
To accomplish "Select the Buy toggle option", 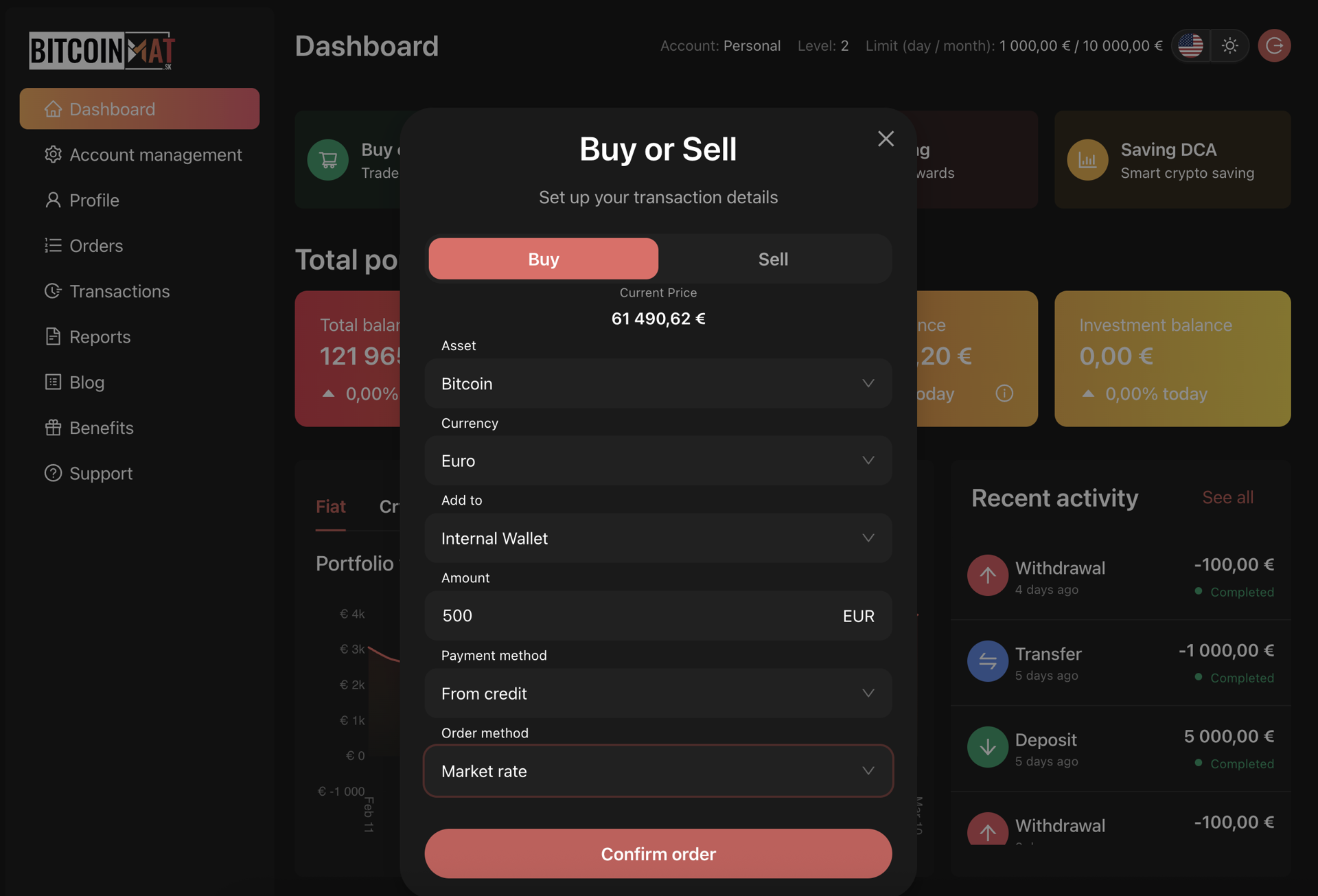I will pyautogui.click(x=543, y=259).
